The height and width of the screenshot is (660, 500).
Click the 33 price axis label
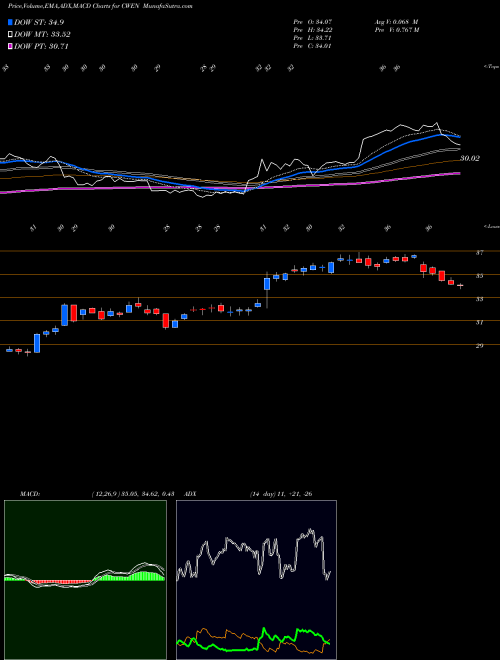pos(480,299)
